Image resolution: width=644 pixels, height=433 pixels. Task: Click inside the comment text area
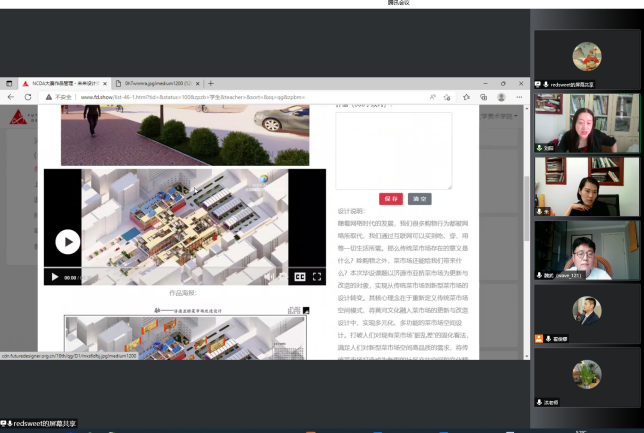(x=393, y=150)
